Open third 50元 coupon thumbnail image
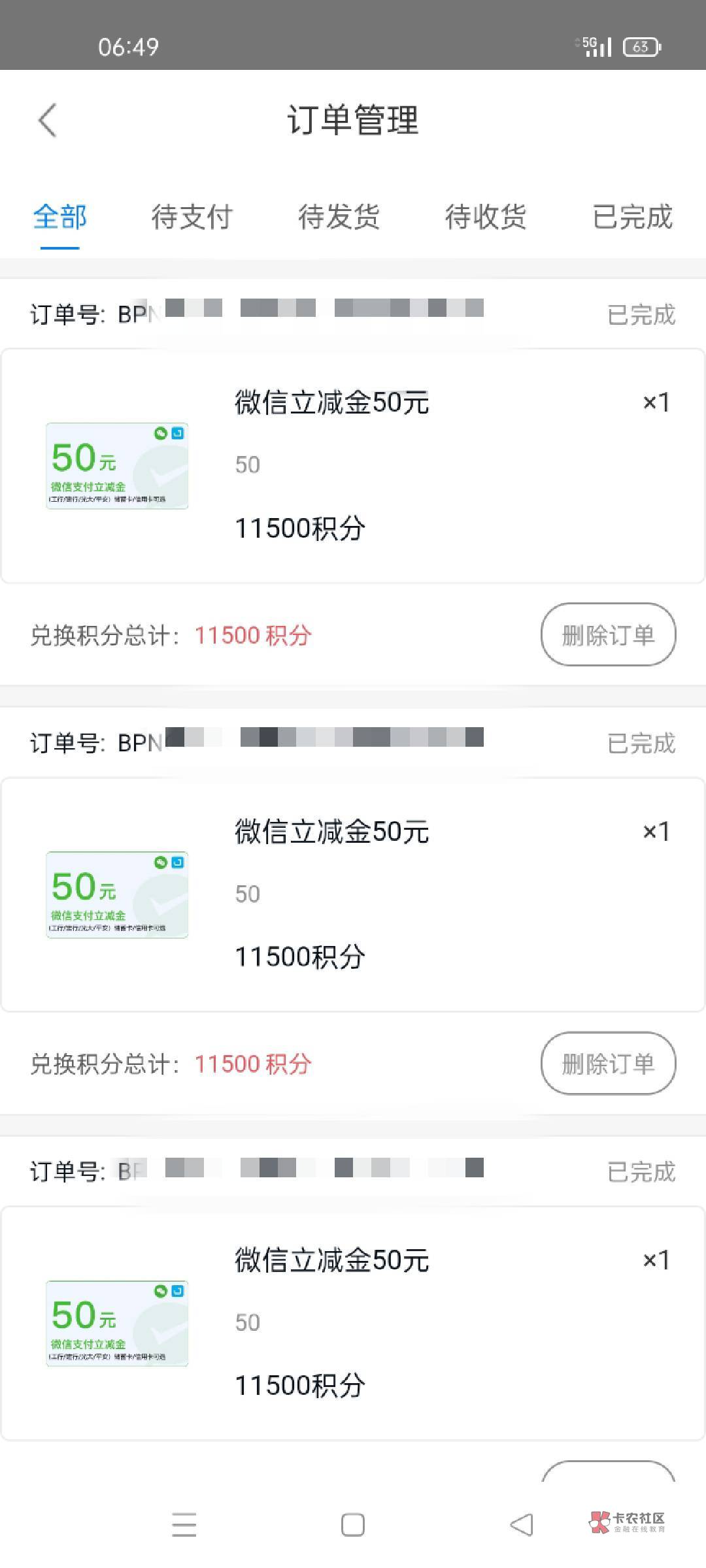706x1568 pixels. 117,1323
